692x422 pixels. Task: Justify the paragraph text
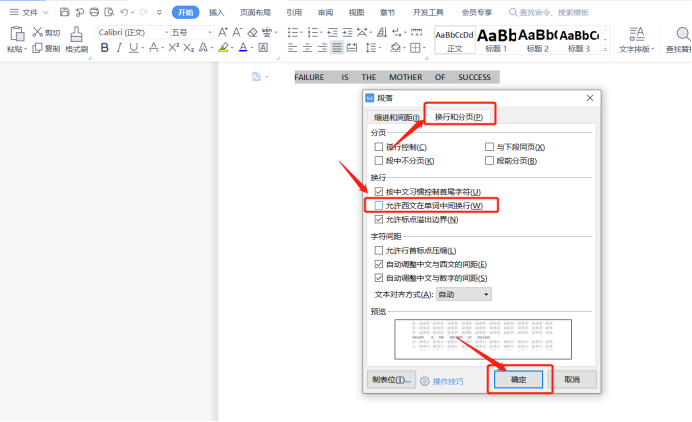click(x=337, y=48)
